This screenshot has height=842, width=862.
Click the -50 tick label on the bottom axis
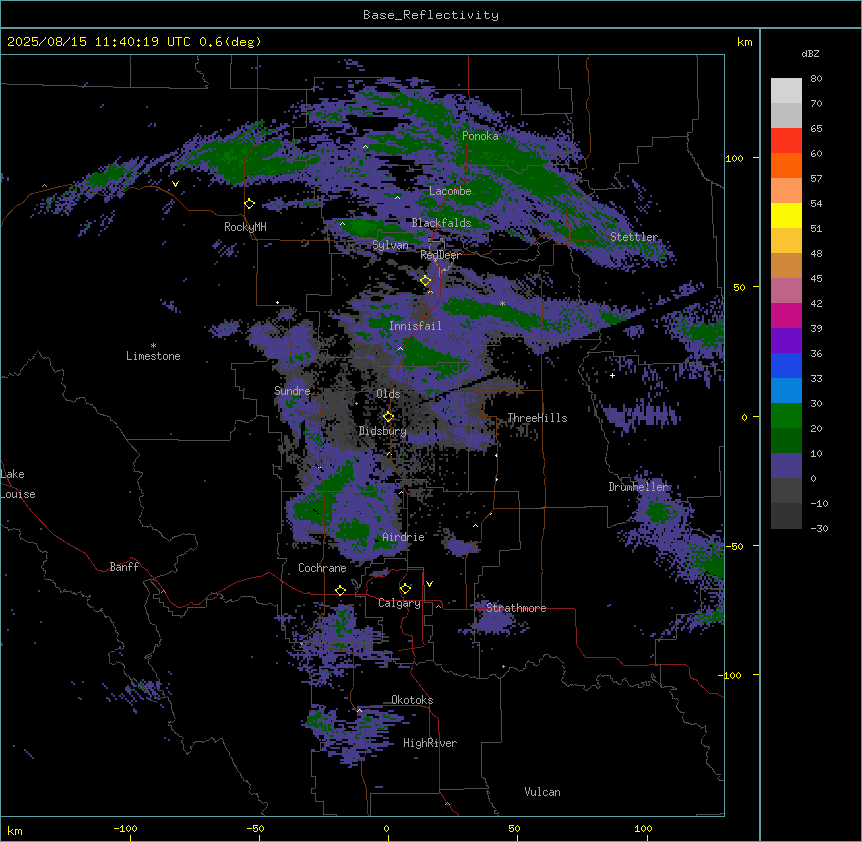(x=255, y=829)
